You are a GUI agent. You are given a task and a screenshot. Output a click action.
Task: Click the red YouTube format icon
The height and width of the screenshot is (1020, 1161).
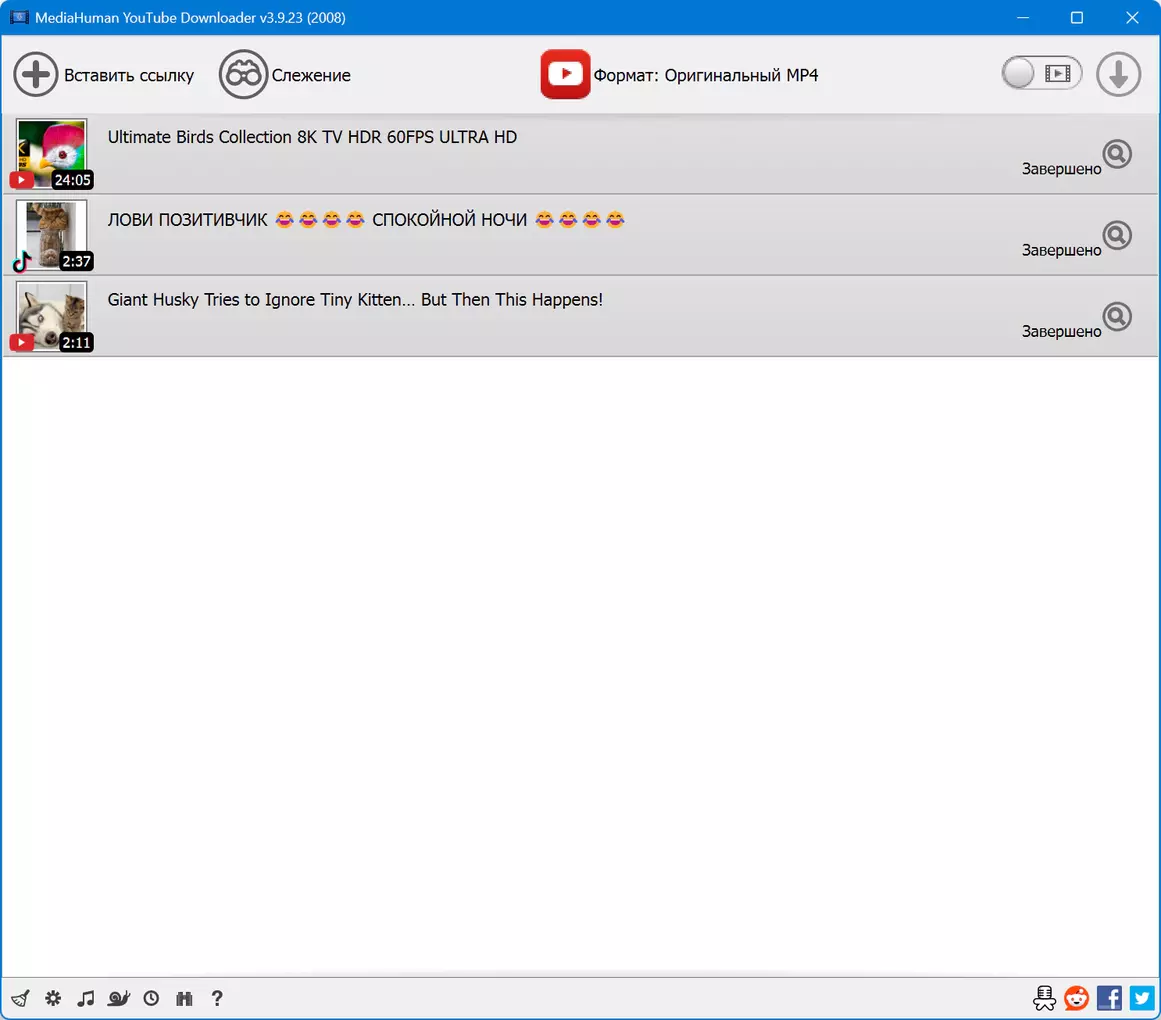[x=565, y=74]
